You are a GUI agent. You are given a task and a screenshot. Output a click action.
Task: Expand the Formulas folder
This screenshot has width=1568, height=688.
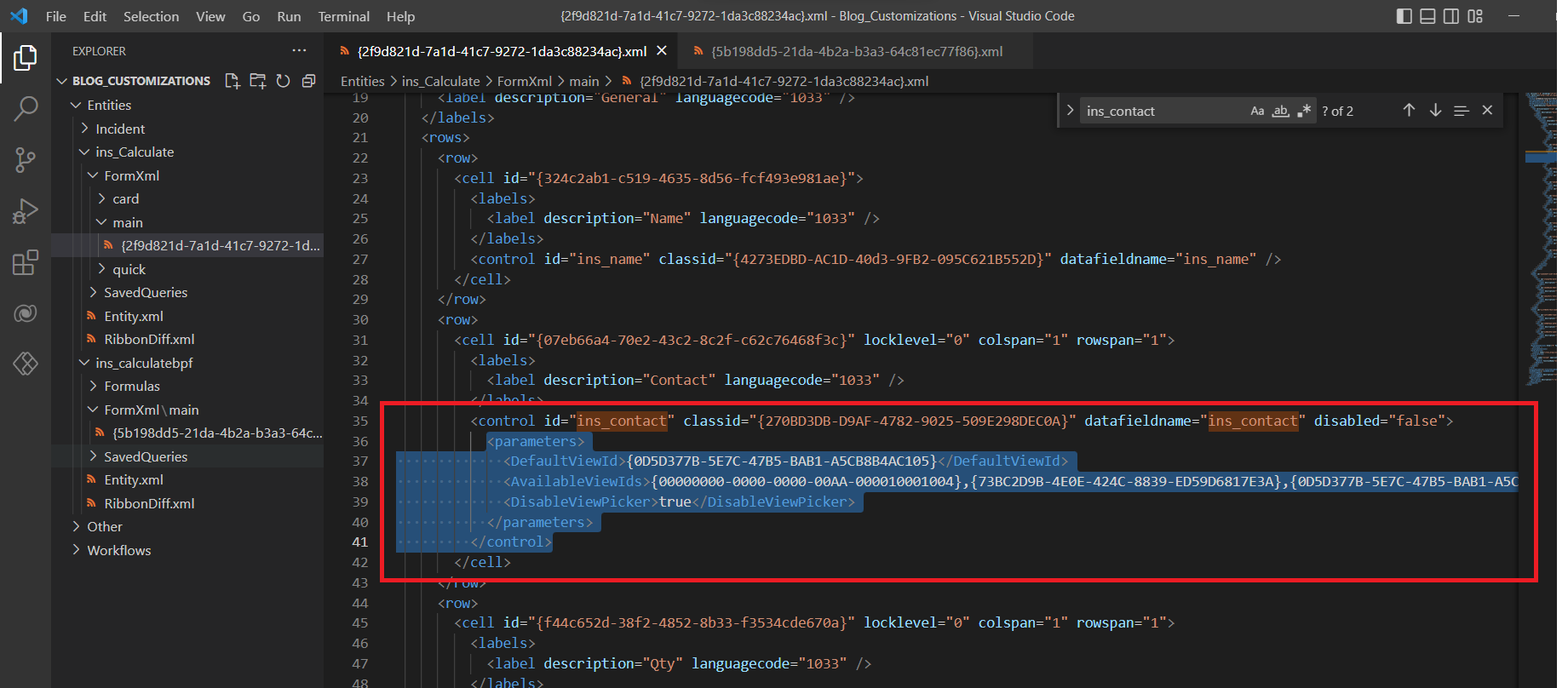[93, 386]
